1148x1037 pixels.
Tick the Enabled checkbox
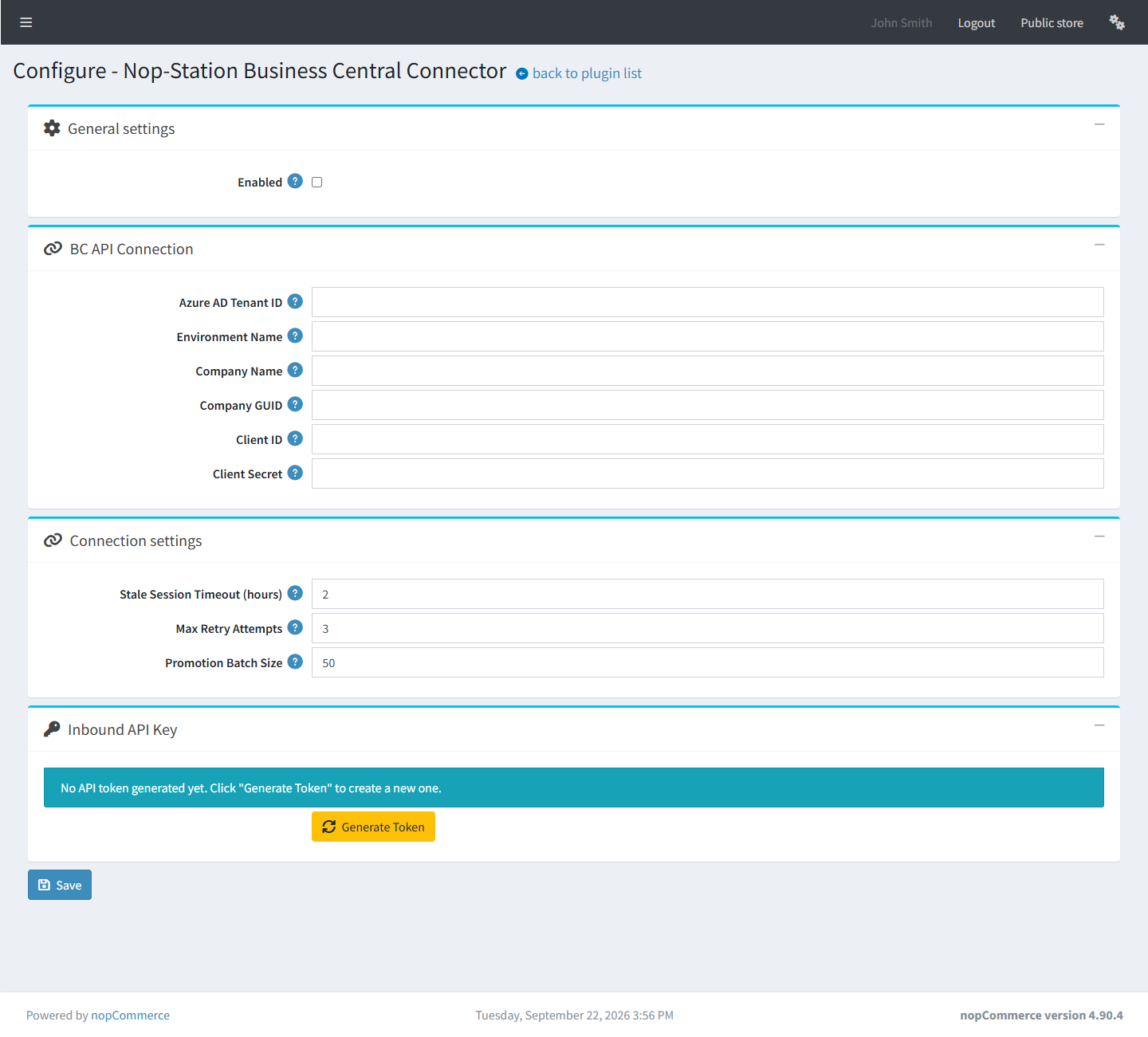click(x=316, y=182)
